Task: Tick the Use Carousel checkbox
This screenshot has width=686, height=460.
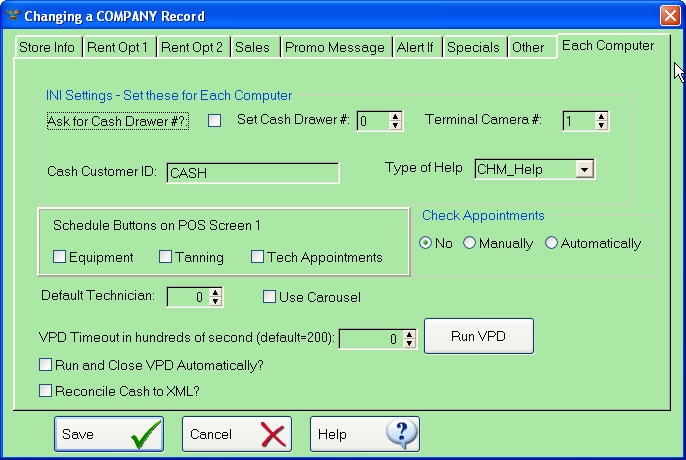Action: coord(269,296)
